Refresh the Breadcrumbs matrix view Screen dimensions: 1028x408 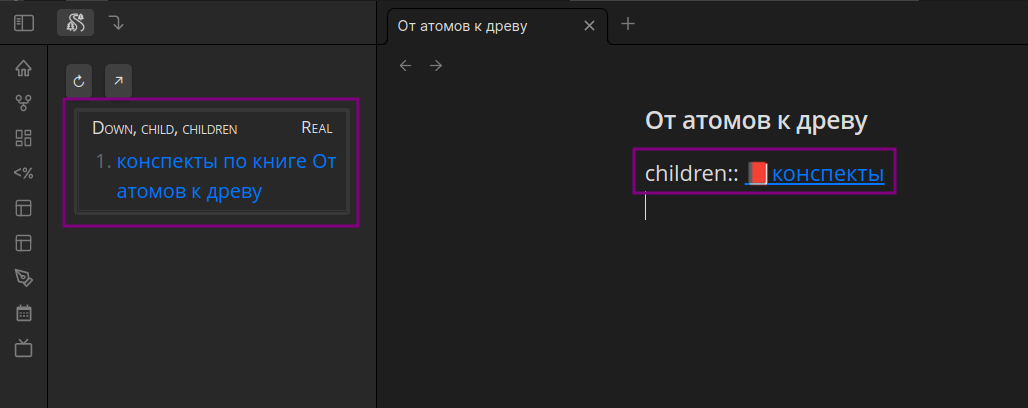tap(79, 81)
